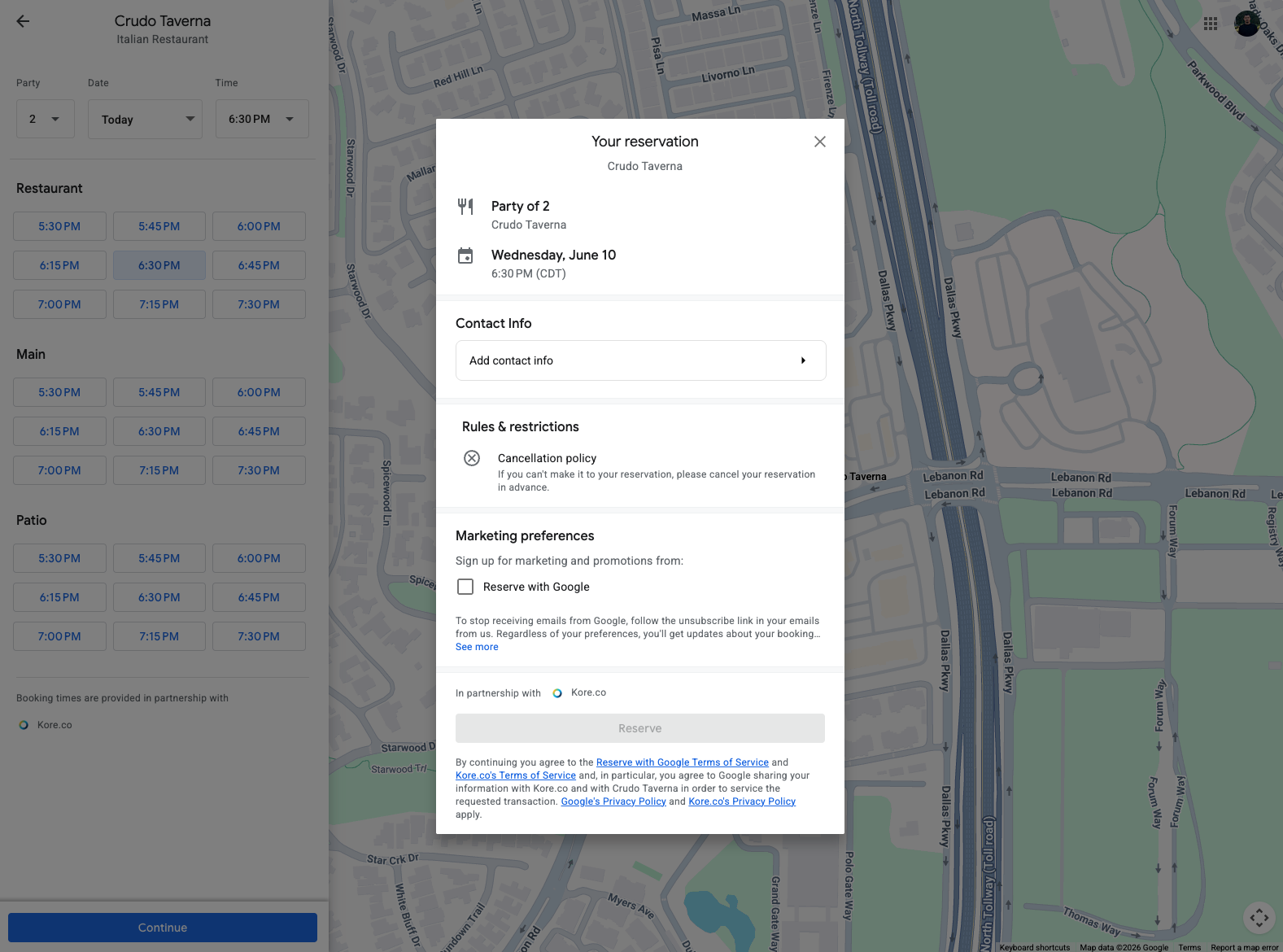Image resolution: width=1283 pixels, height=952 pixels.
Task: Select Main 7:30 PM time slot
Action: click(259, 470)
